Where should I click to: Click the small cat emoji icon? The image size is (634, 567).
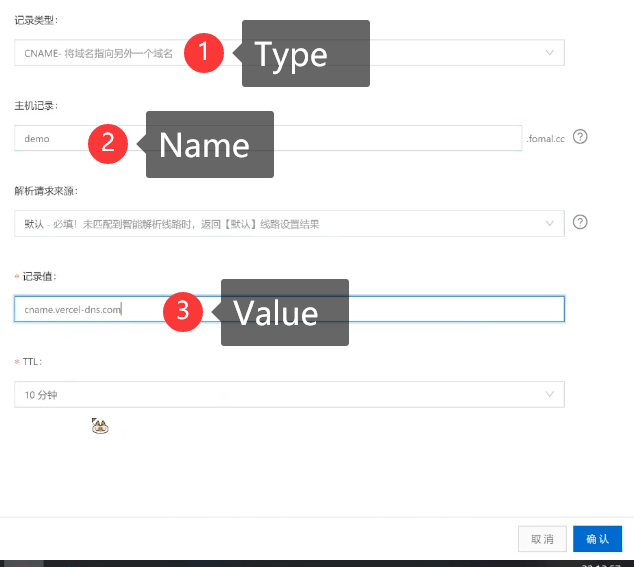(99, 426)
